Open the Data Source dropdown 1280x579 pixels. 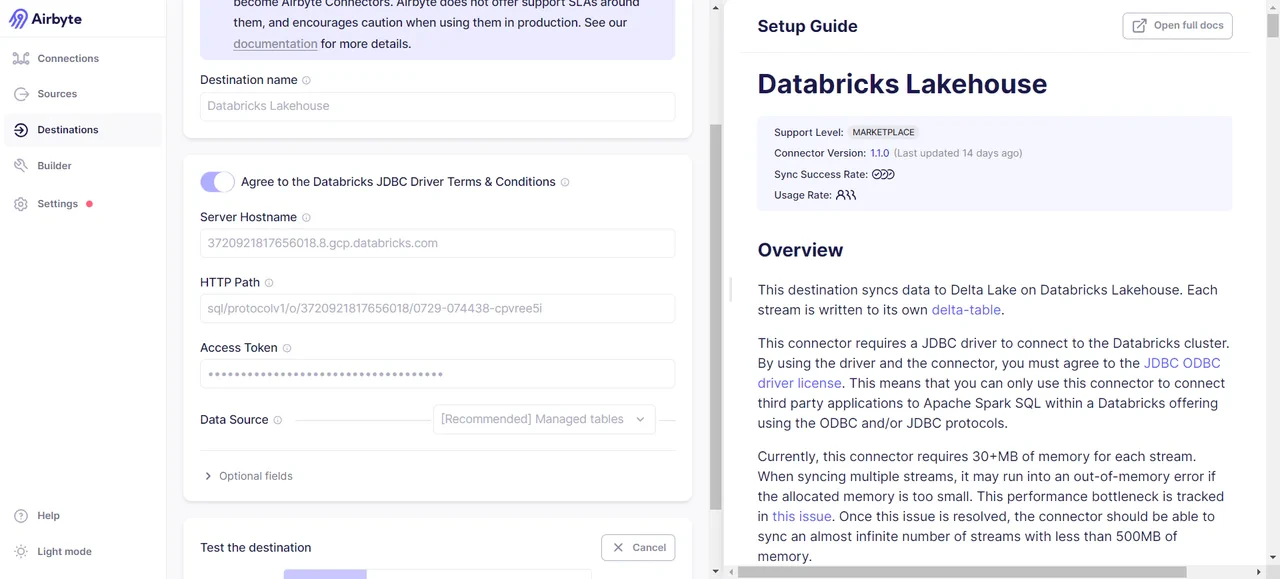tap(543, 419)
